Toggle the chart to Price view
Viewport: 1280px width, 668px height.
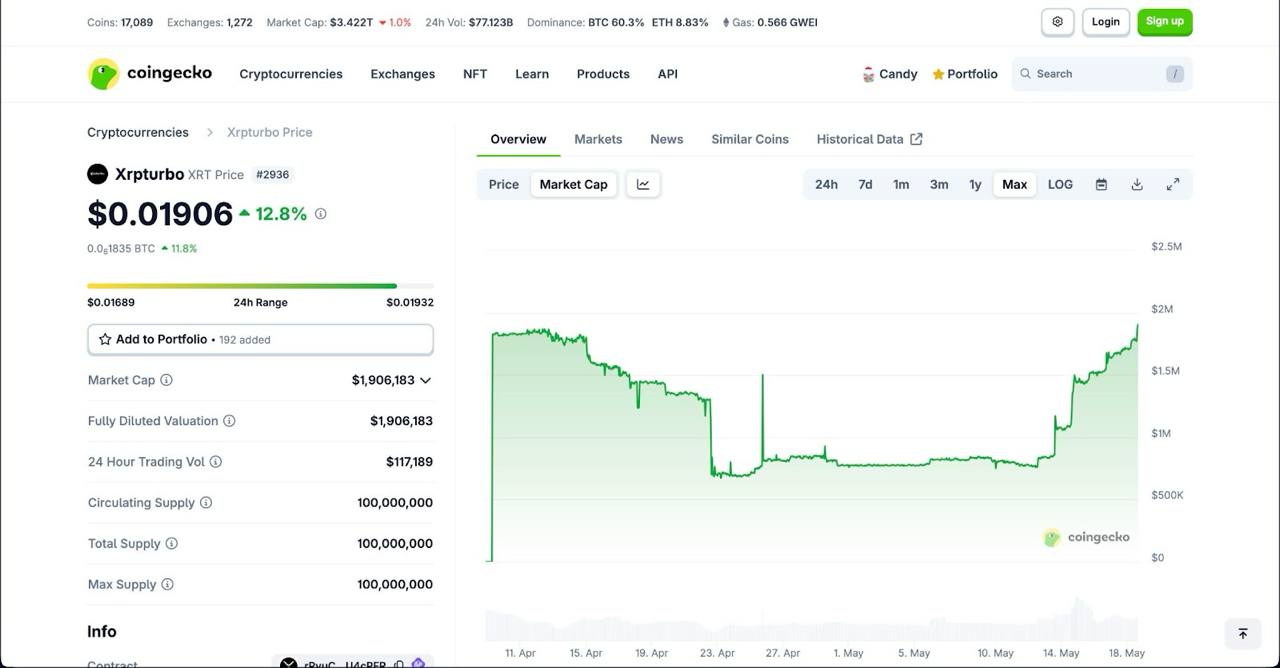point(503,184)
